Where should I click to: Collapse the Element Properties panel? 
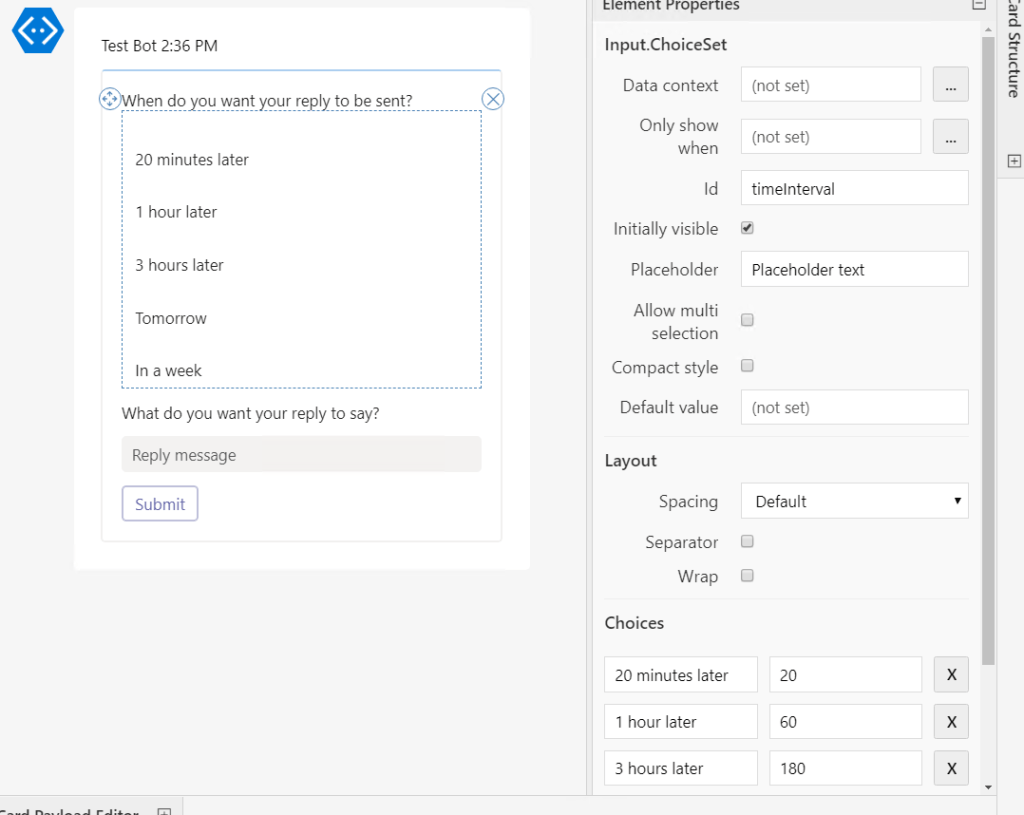tap(978, 5)
